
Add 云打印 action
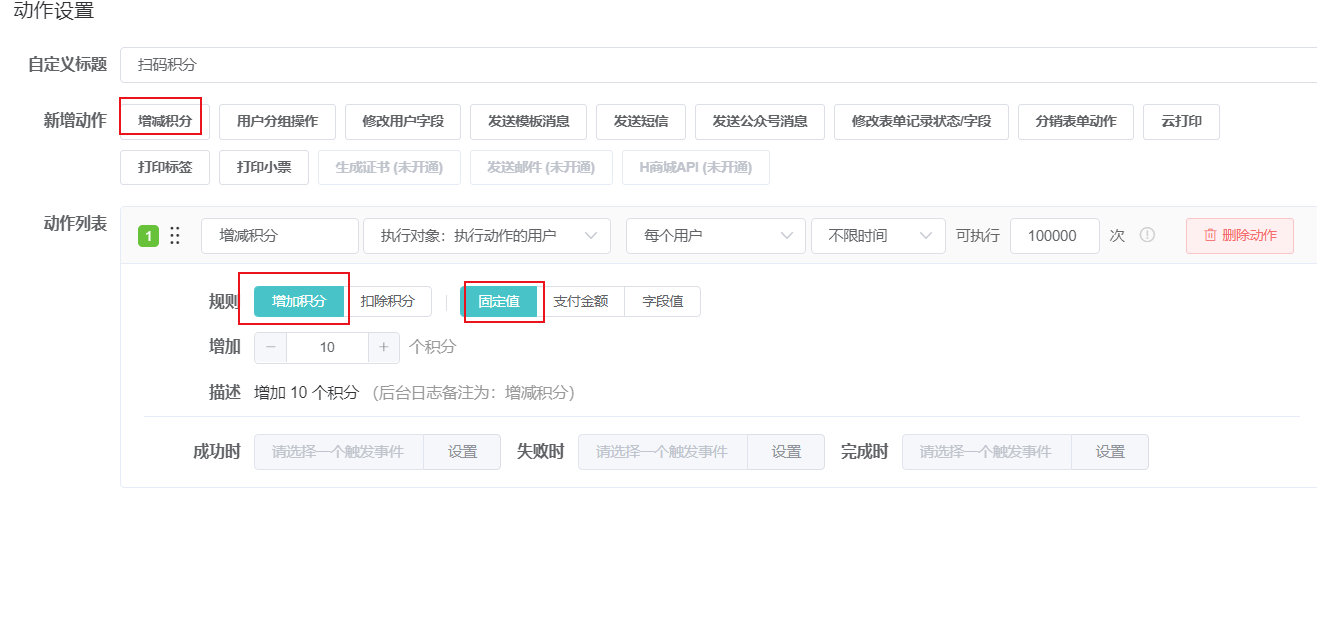click(x=1181, y=121)
